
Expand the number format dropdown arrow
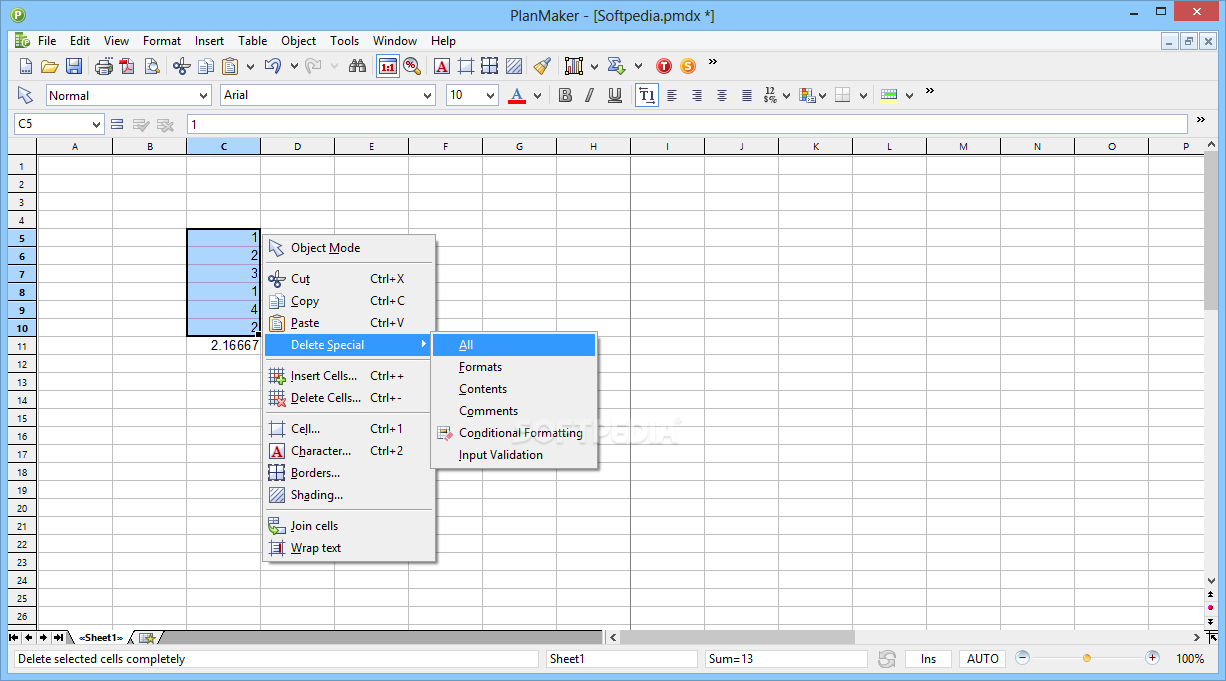(786, 96)
